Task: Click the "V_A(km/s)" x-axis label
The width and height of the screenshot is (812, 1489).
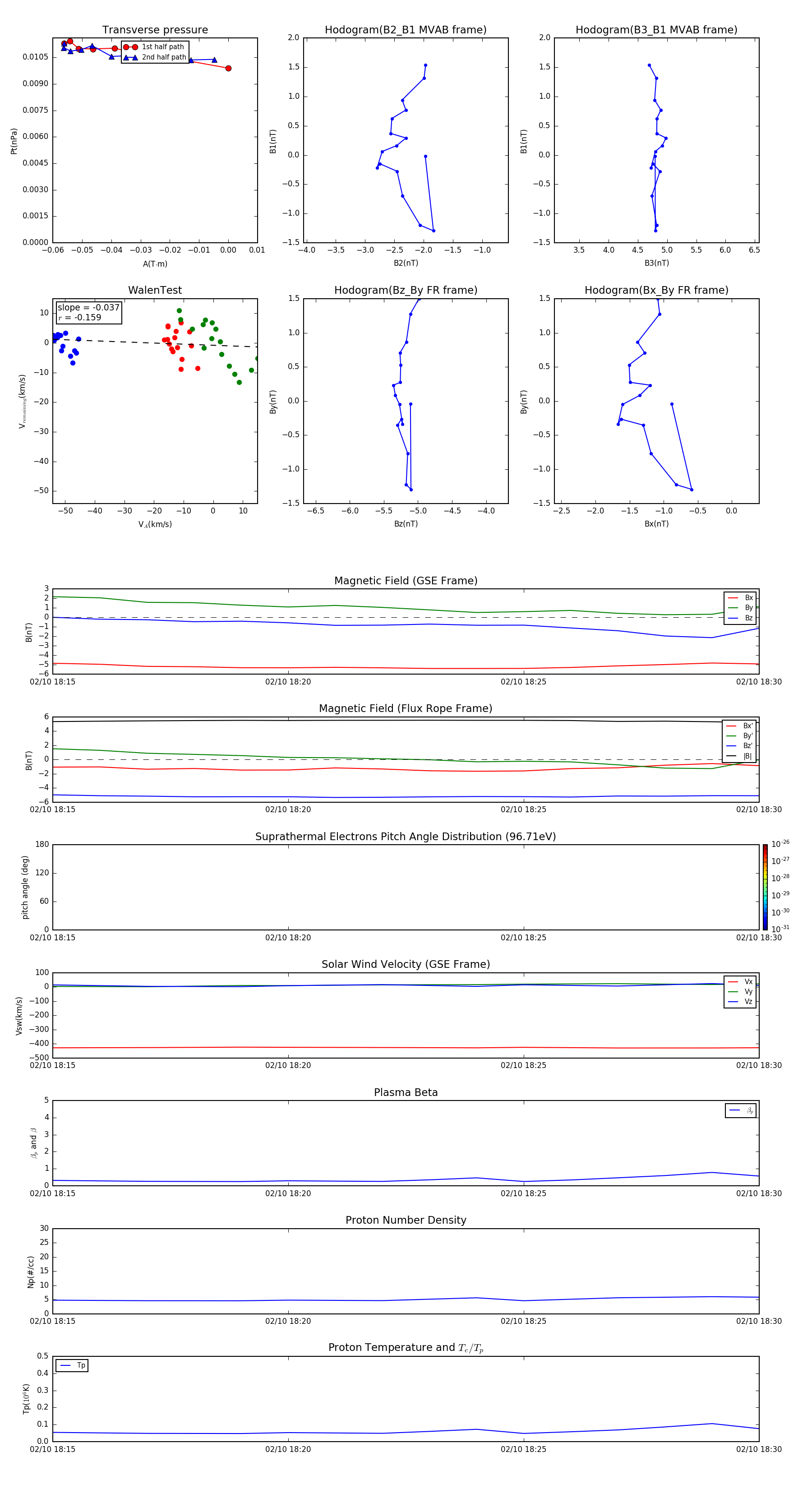Action: 155,524
